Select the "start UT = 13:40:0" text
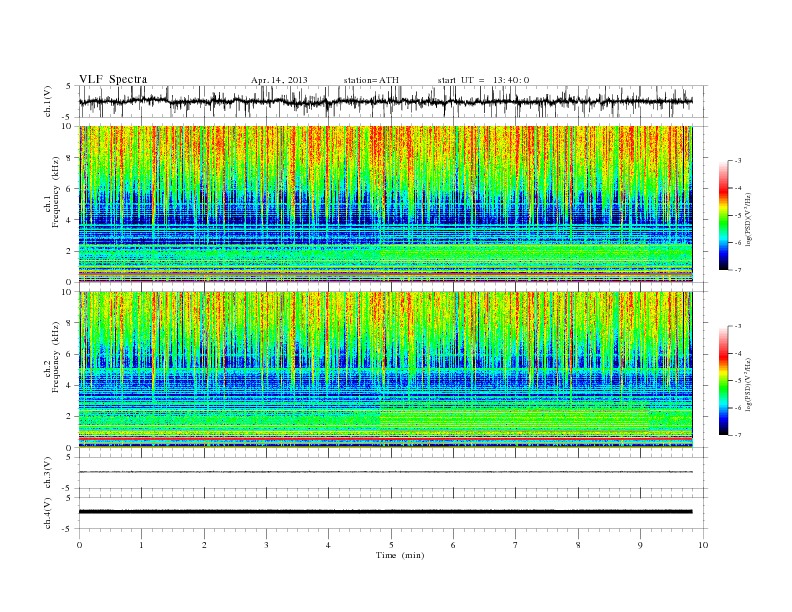 pyautogui.click(x=483, y=80)
